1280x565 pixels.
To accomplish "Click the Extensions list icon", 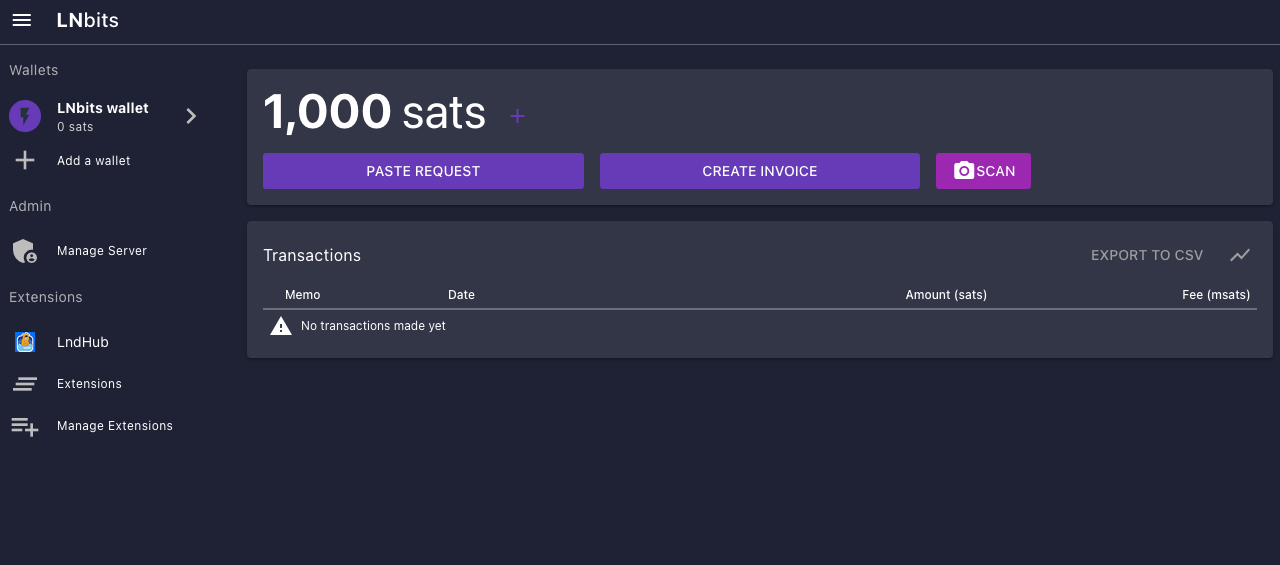I will (25, 384).
